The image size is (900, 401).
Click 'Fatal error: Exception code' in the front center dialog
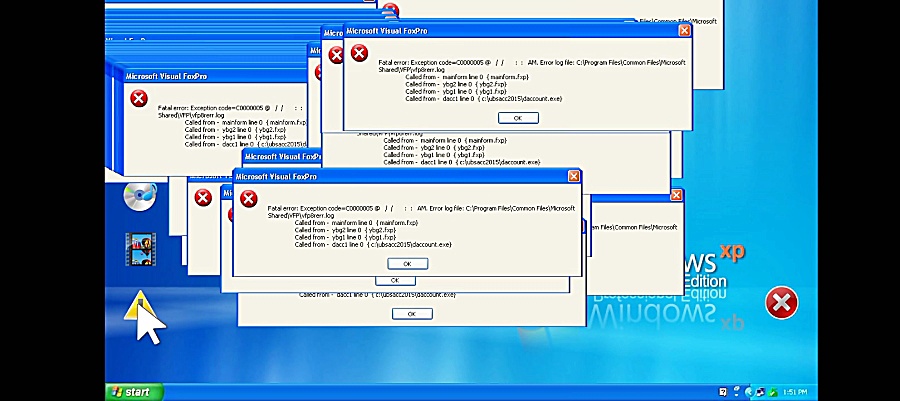click(305, 208)
